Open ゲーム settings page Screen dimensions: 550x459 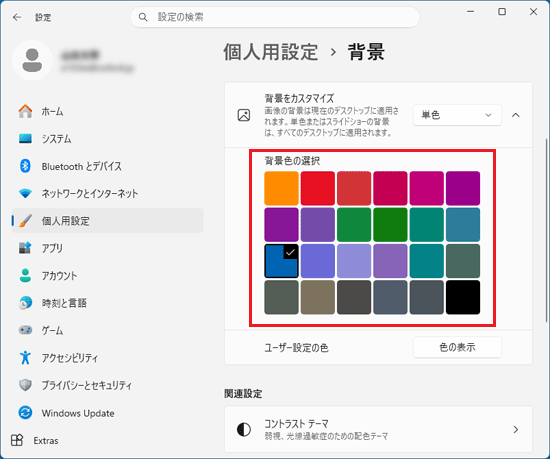point(107,330)
